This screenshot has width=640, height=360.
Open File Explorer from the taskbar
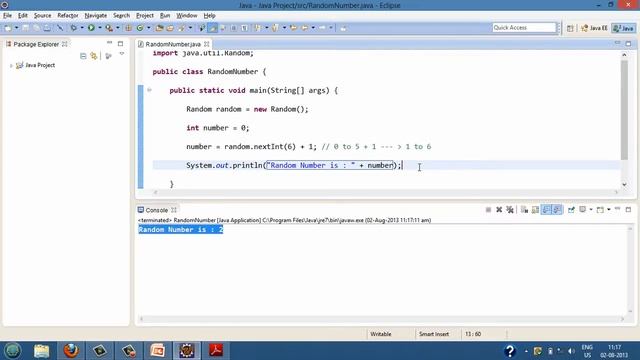(42, 351)
